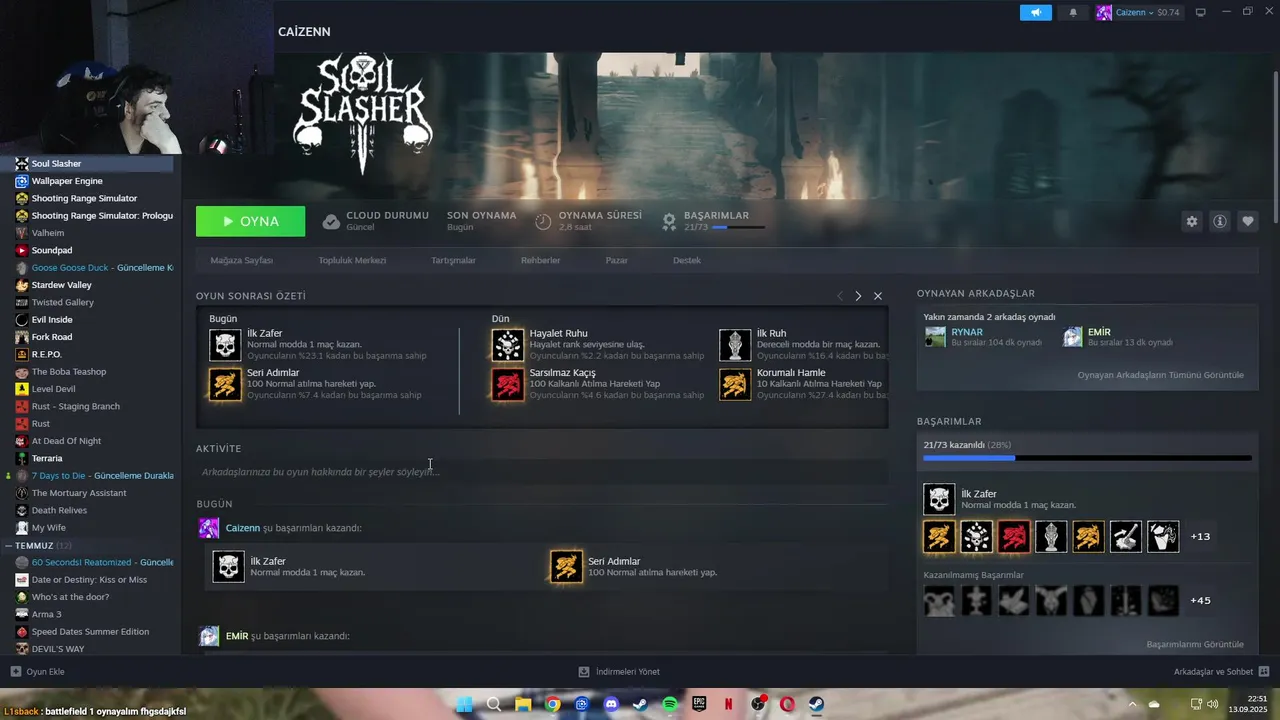The height and width of the screenshot is (720, 1280).
Task: Open Windows Start menu
Action: [464, 704]
